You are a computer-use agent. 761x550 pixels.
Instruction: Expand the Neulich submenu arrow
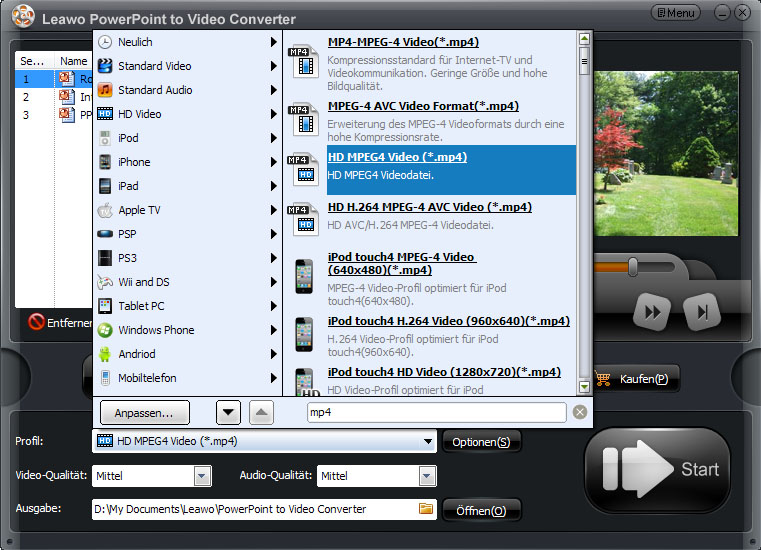click(274, 42)
